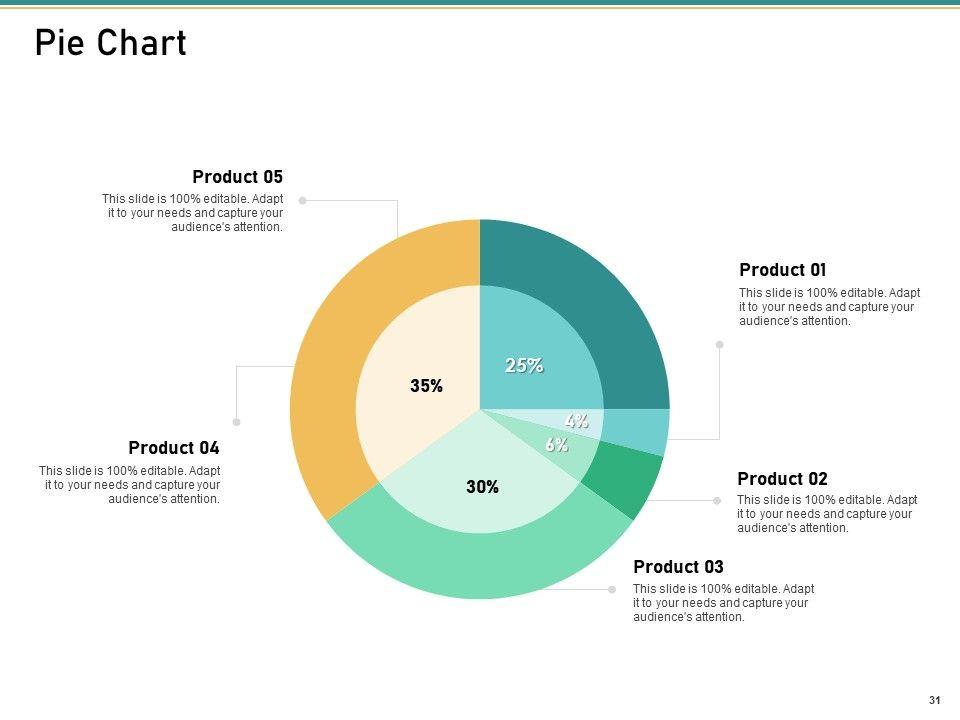Click the slide number 31
The width and height of the screenshot is (960, 720).
935,700
